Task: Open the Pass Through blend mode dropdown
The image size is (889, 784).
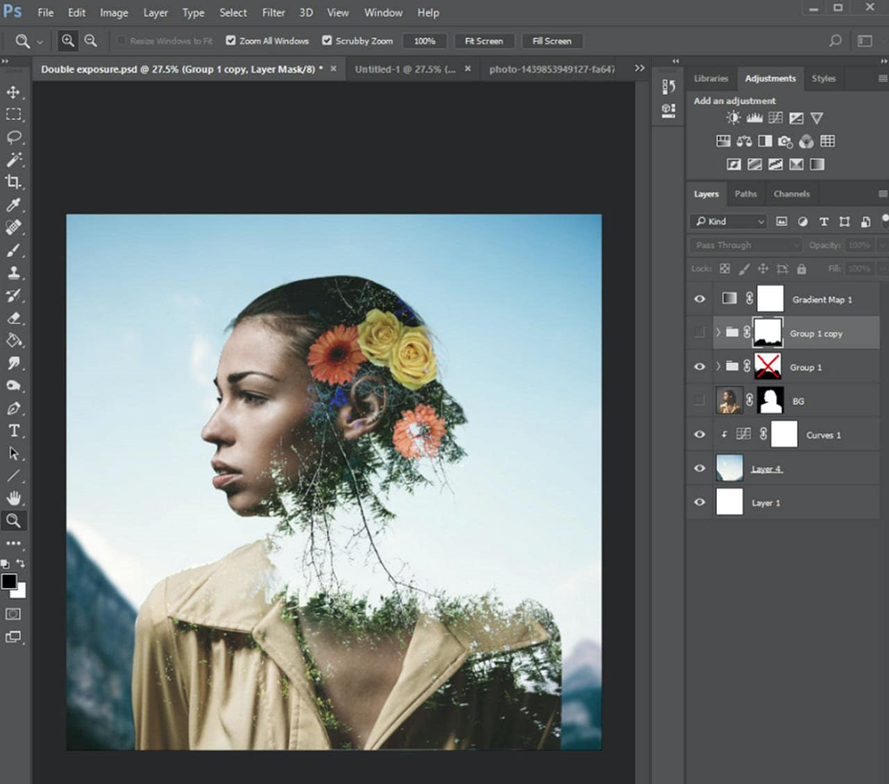Action: tap(748, 245)
